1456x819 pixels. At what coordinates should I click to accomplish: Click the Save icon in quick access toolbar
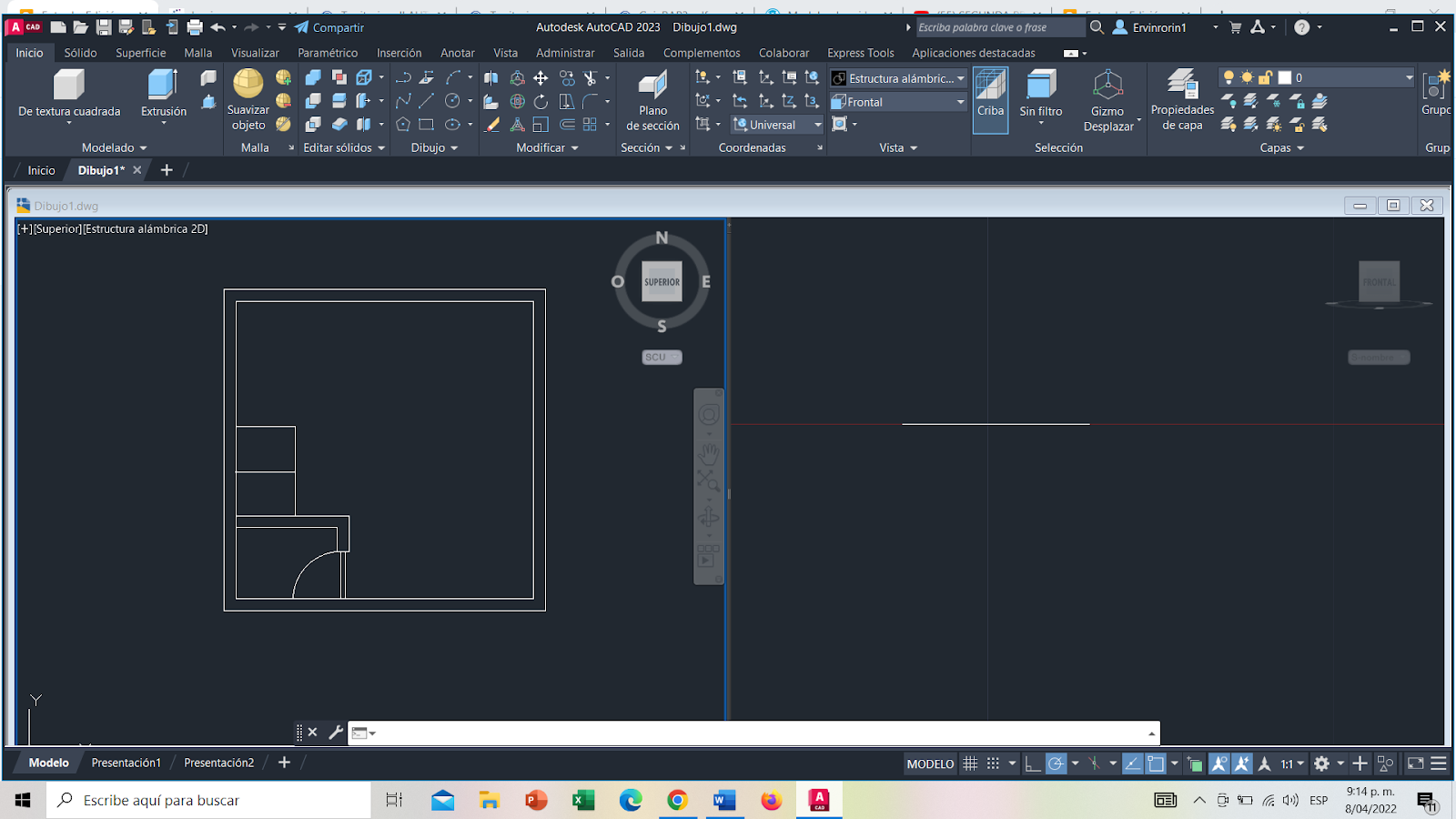tap(104, 27)
